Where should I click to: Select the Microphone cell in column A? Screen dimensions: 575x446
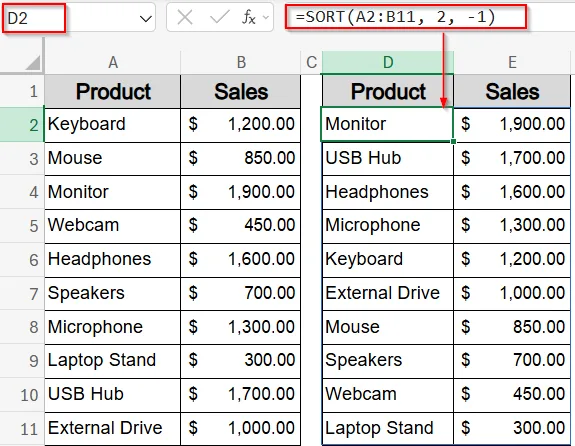click(x=113, y=327)
